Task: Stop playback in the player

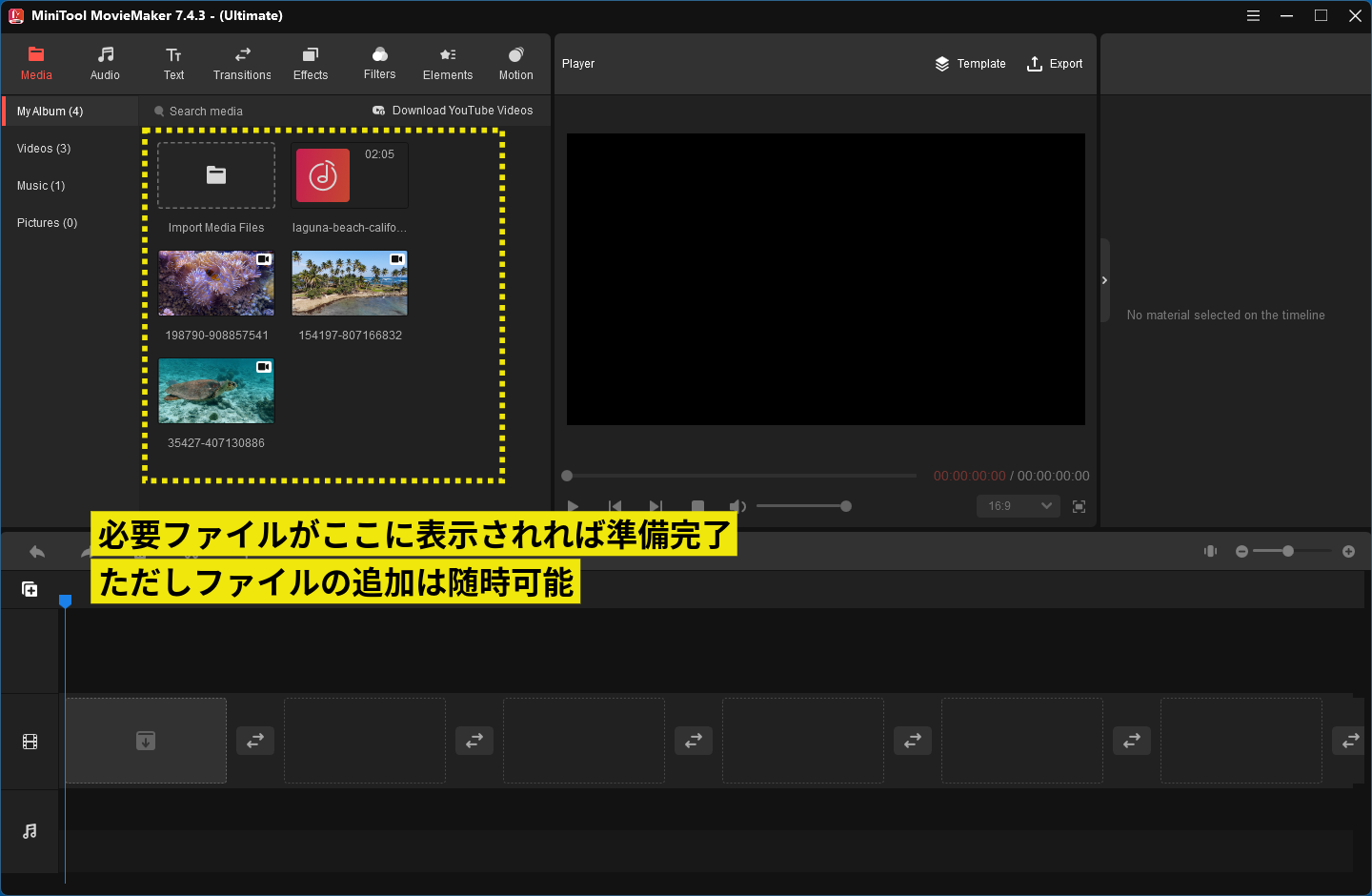Action: (x=697, y=506)
